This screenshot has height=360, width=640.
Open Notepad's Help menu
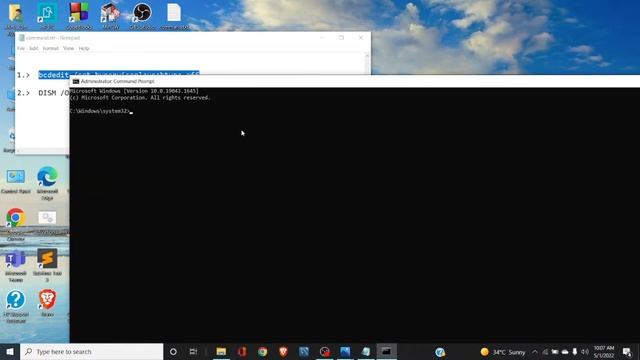click(84, 48)
